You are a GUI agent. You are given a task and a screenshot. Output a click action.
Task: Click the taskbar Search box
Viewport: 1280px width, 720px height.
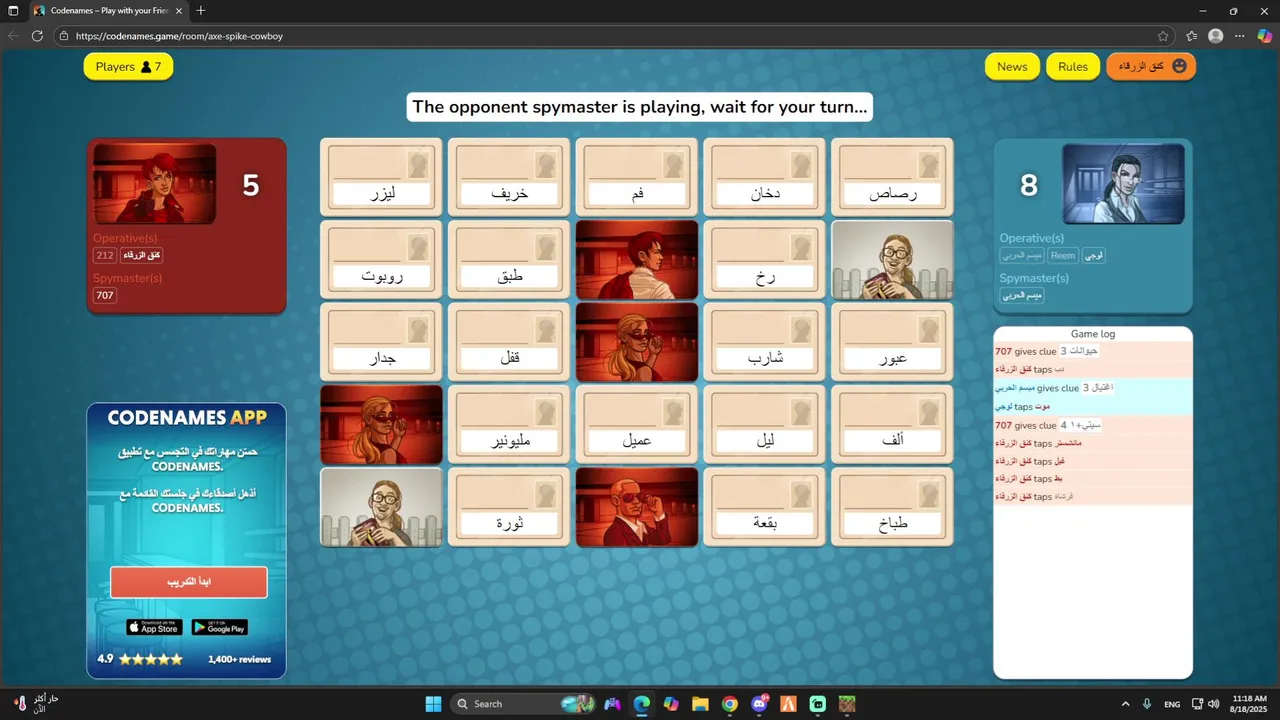click(x=523, y=704)
